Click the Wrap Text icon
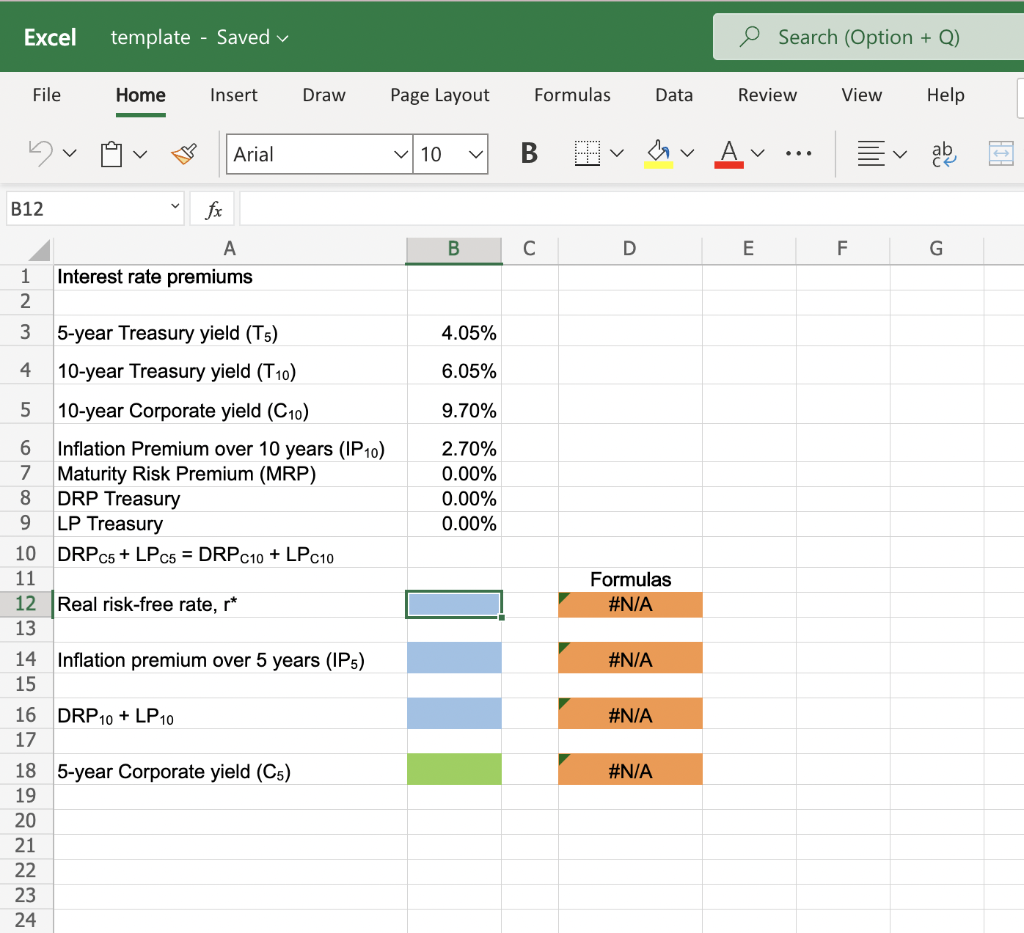Image resolution: width=1024 pixels, height=933 pixels. point(943,154)
